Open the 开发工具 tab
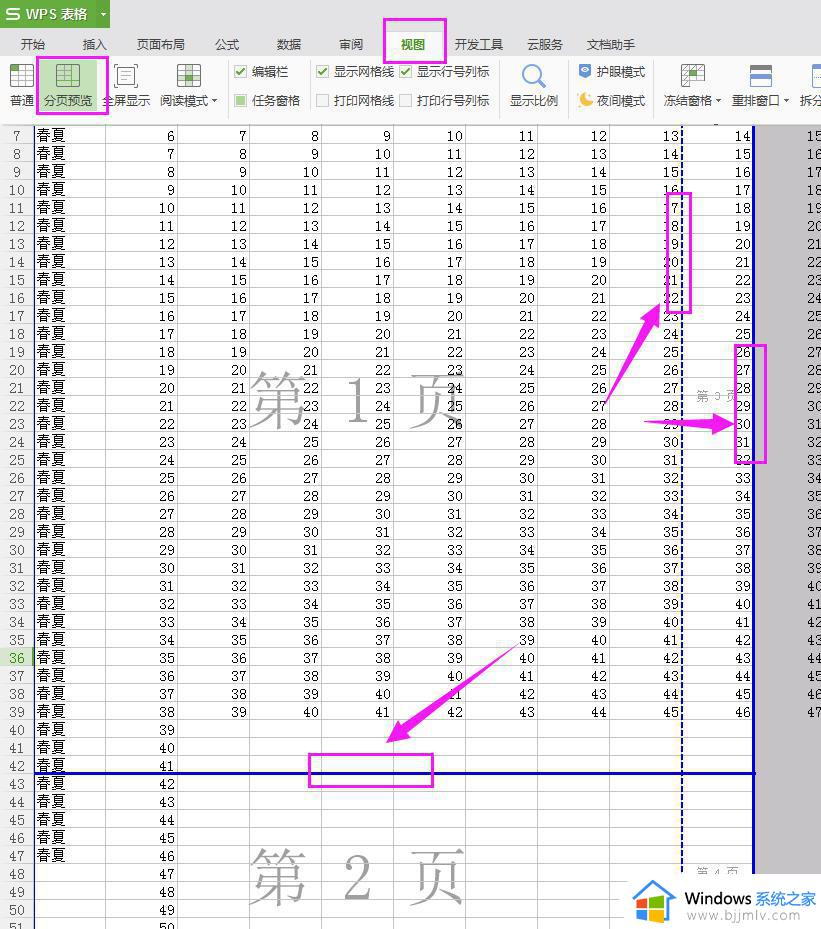This screenshot has width=821, height=929. [479, 44]
